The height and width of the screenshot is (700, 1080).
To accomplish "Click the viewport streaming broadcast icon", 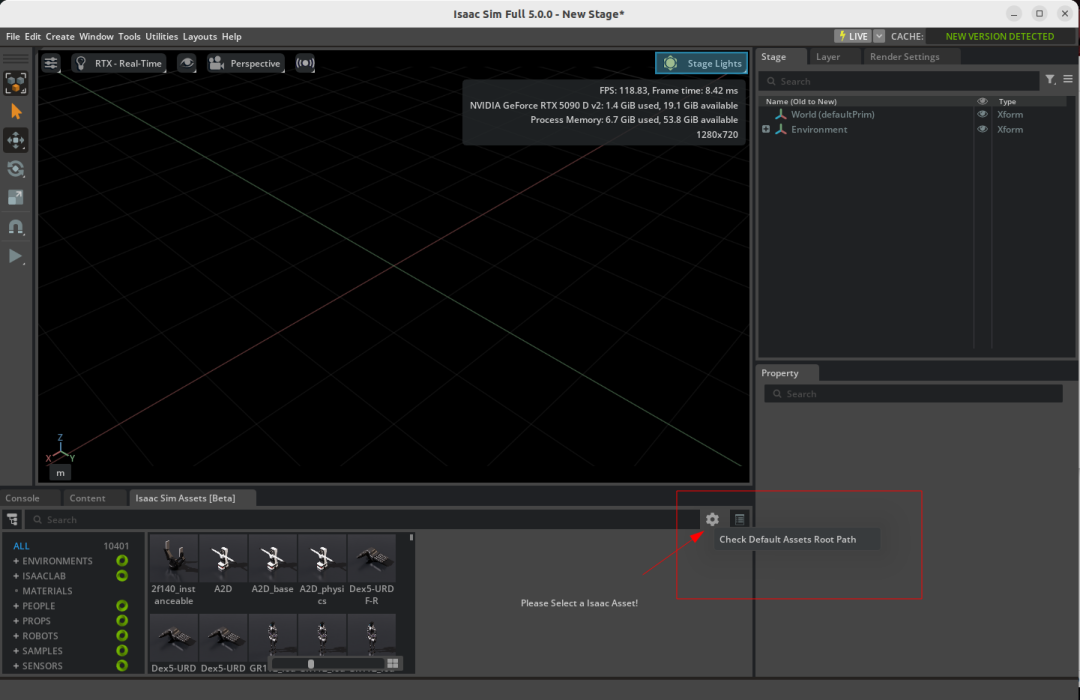I will [305, 63].
